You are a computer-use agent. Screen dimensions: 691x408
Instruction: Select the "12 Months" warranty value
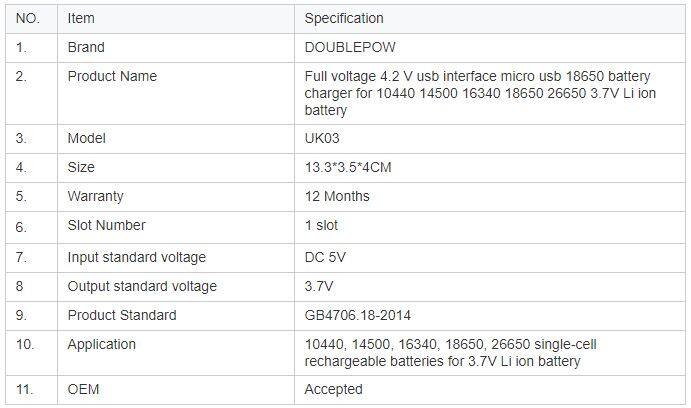pos(337,196)
